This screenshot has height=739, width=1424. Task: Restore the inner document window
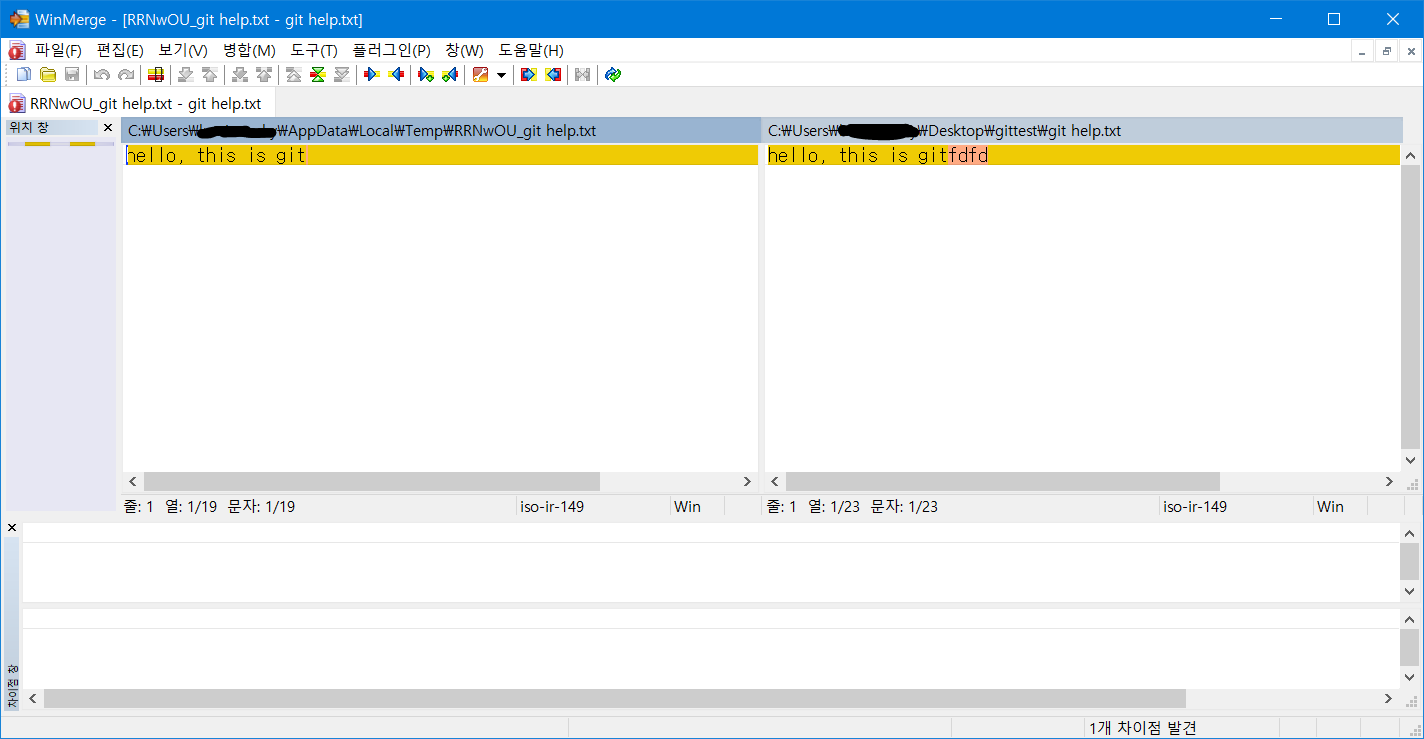coord(1386,51)
